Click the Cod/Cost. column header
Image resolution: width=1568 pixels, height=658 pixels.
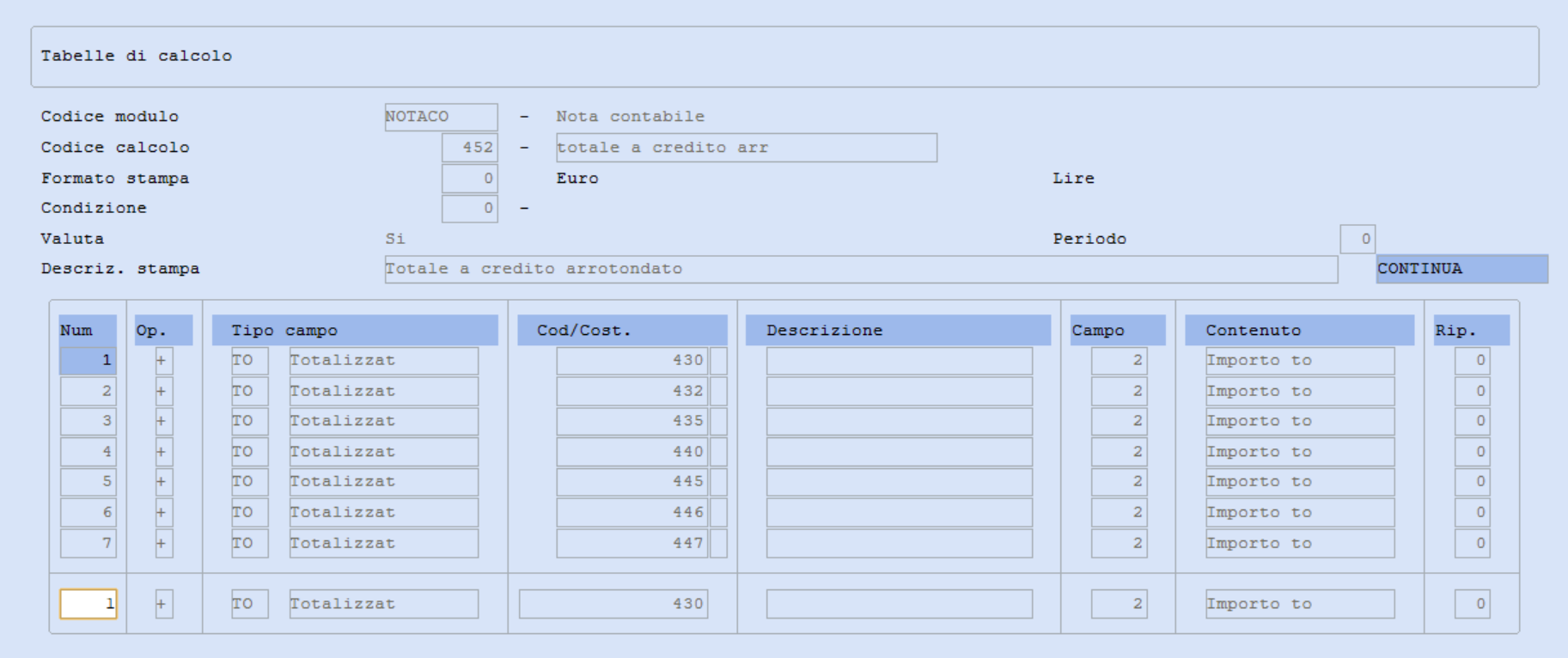point(622,331)
